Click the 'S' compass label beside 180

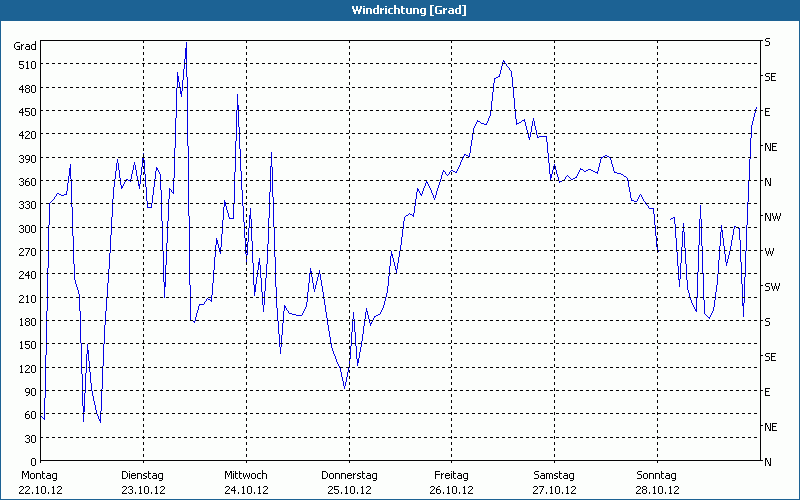767,322
